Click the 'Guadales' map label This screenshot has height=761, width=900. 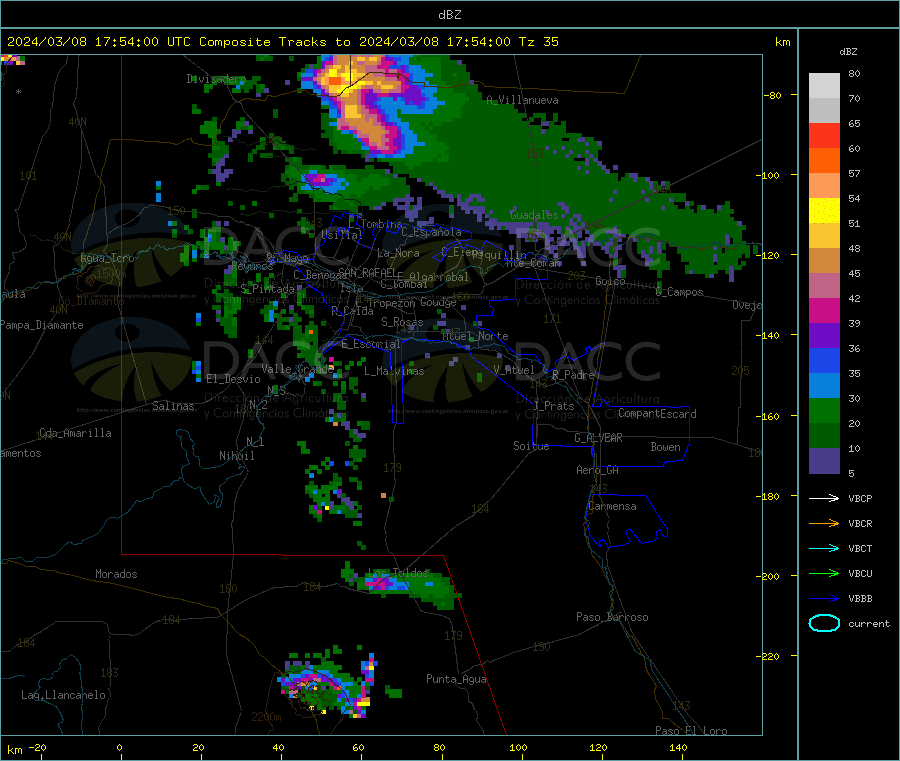534,215
